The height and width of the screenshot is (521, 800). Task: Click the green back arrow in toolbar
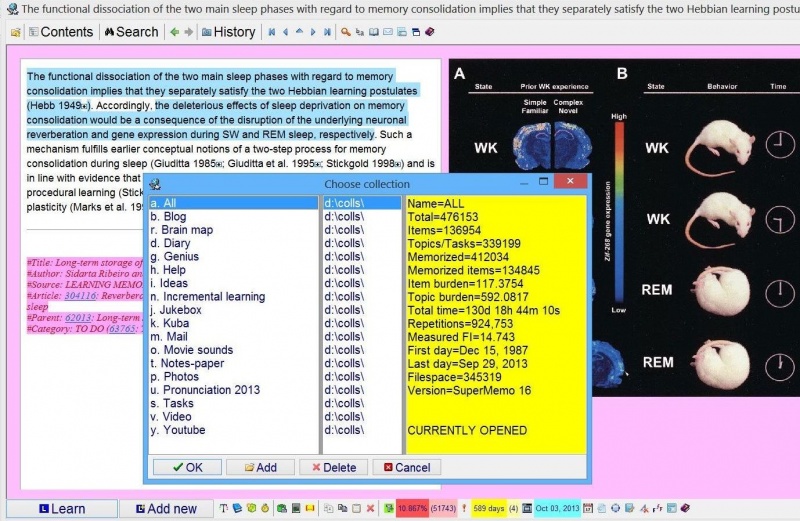[175, 32]
